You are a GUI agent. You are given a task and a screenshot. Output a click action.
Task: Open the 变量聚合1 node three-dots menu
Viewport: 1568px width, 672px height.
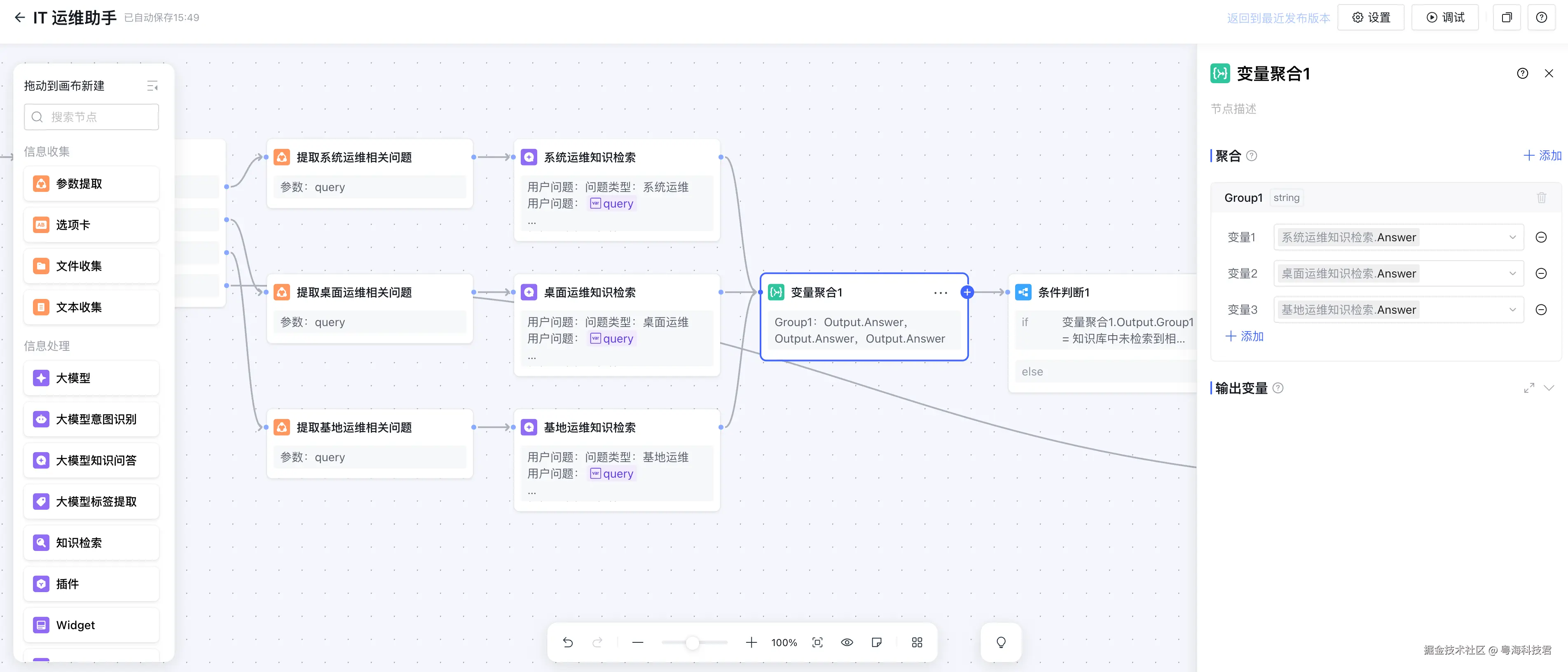[941, 293]
